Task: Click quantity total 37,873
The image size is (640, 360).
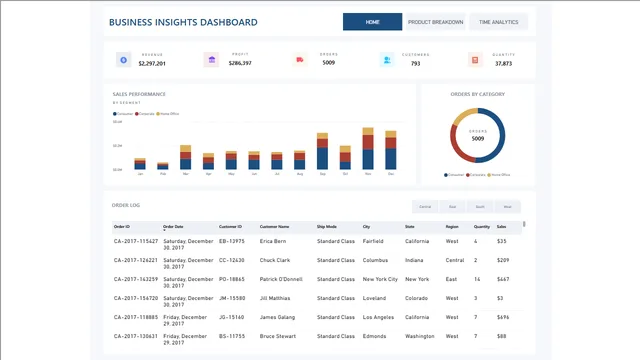Action: [x=503, y=64]
